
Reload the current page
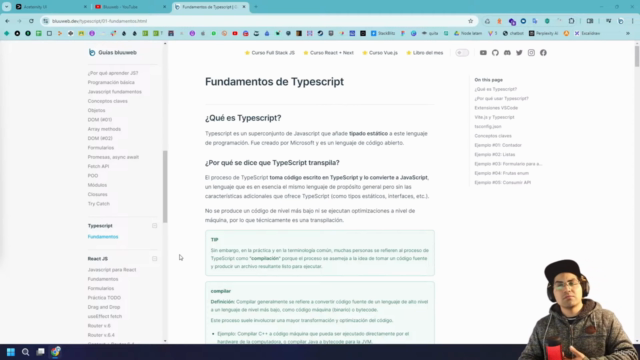pyautogui.click(x=31, y=21)
